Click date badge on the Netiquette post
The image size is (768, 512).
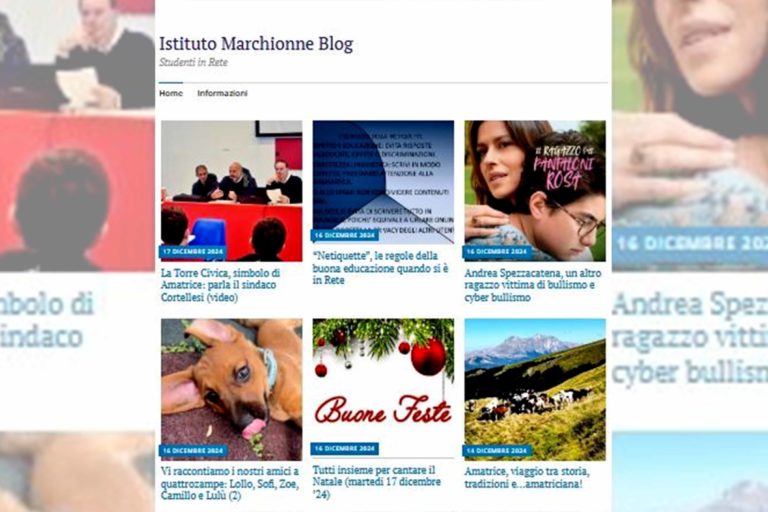345,235
